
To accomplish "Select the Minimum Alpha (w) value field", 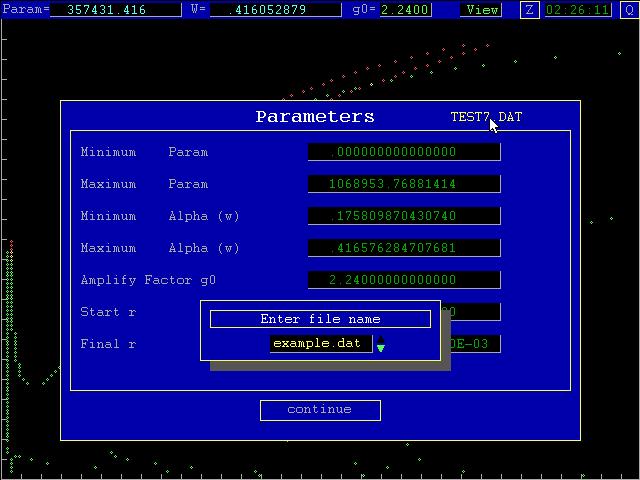I will [x=404, y=216].
